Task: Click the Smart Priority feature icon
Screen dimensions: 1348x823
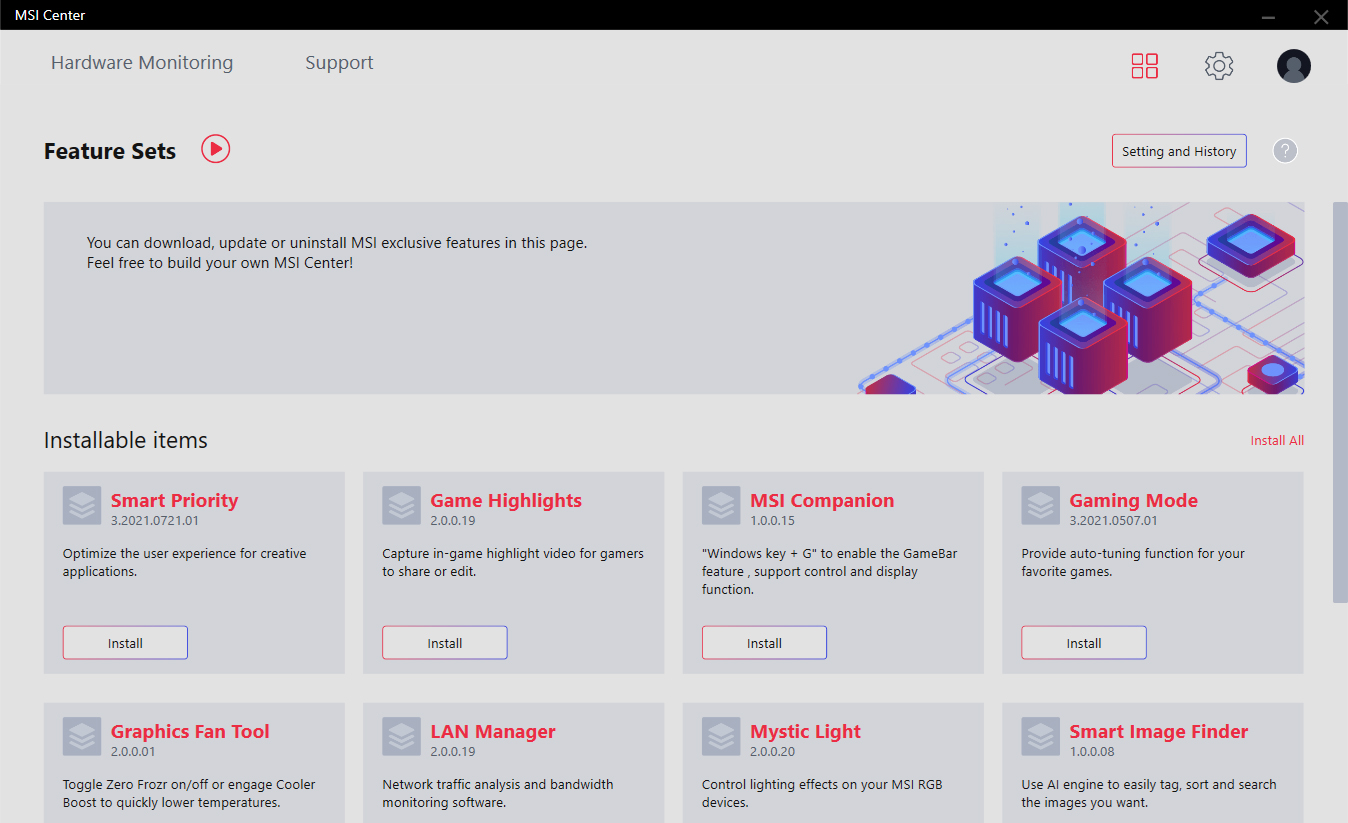Action: point(81,505)
